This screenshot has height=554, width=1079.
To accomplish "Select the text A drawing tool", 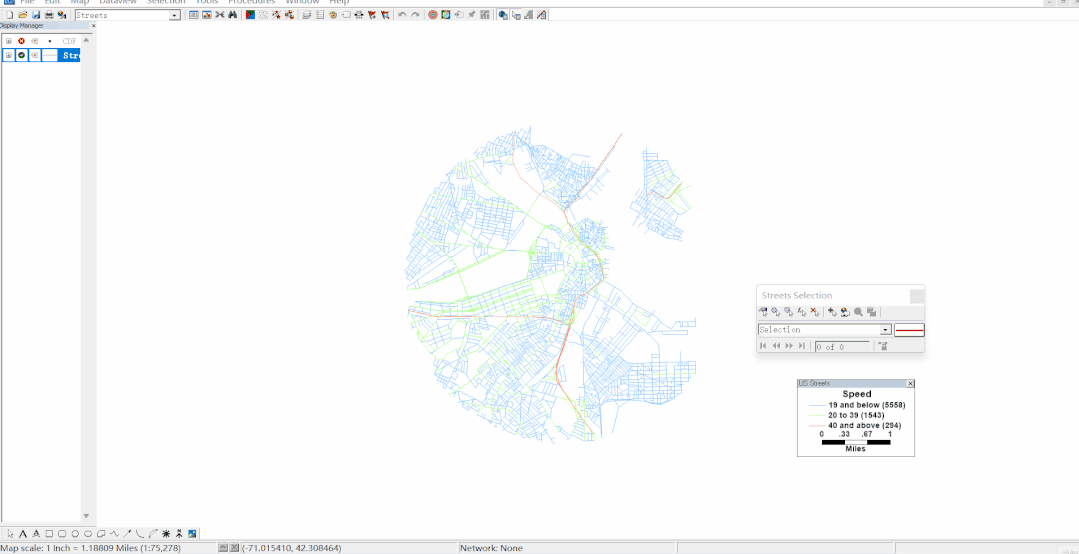I will (x=23, y=533).
